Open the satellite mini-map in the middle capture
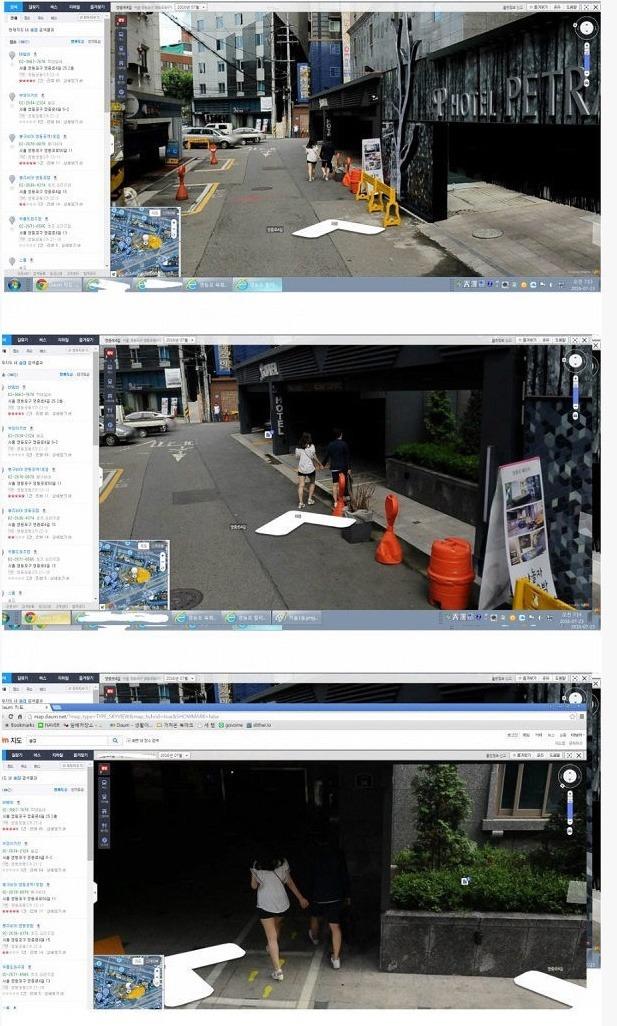The width and height of the screenshot is (617, 1026). pos(134,575)
